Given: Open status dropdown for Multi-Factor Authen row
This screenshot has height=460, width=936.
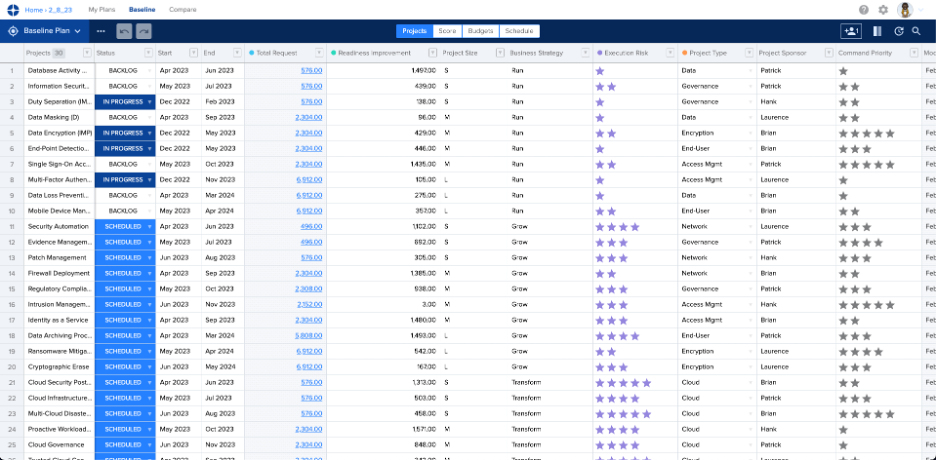Looking at the screenshot, I should 149,180.
